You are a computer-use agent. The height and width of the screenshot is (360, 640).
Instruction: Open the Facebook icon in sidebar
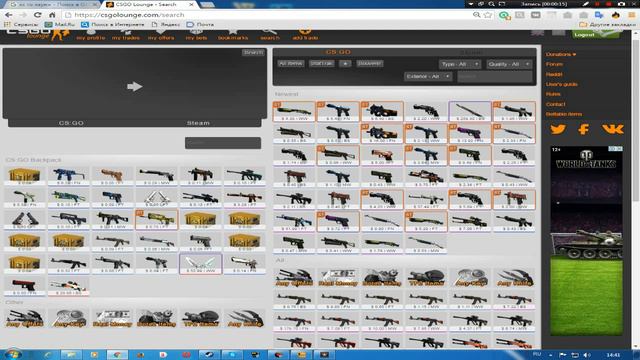(584, 129)
